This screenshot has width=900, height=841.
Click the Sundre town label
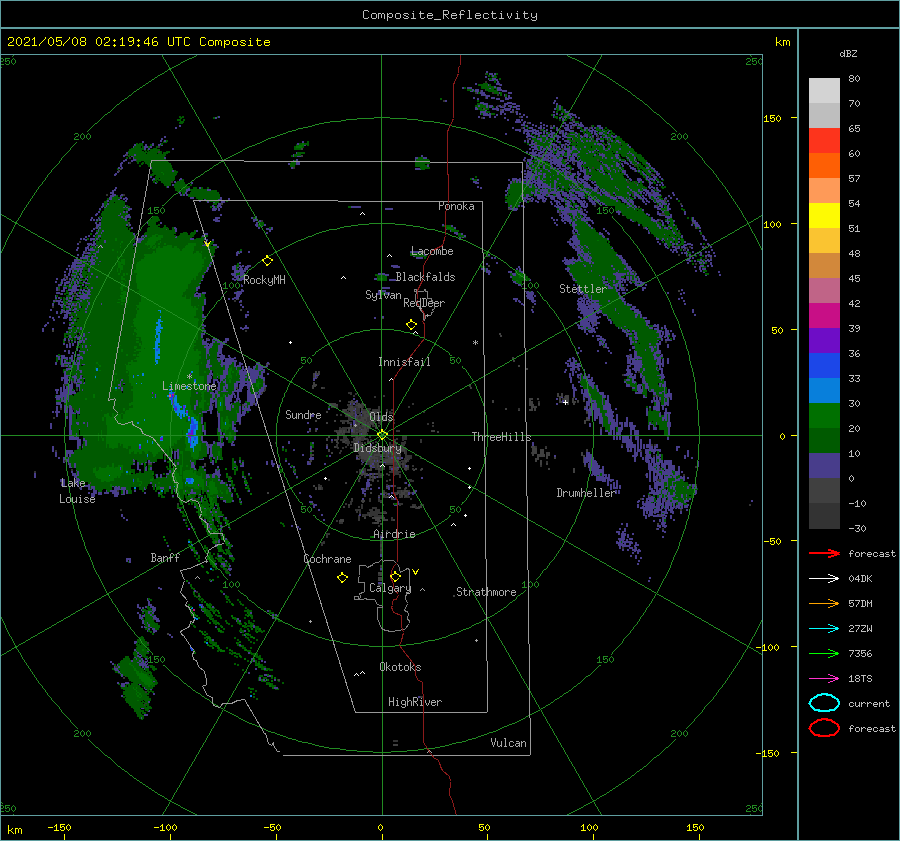pyautogui.click(x=303, y=414)
